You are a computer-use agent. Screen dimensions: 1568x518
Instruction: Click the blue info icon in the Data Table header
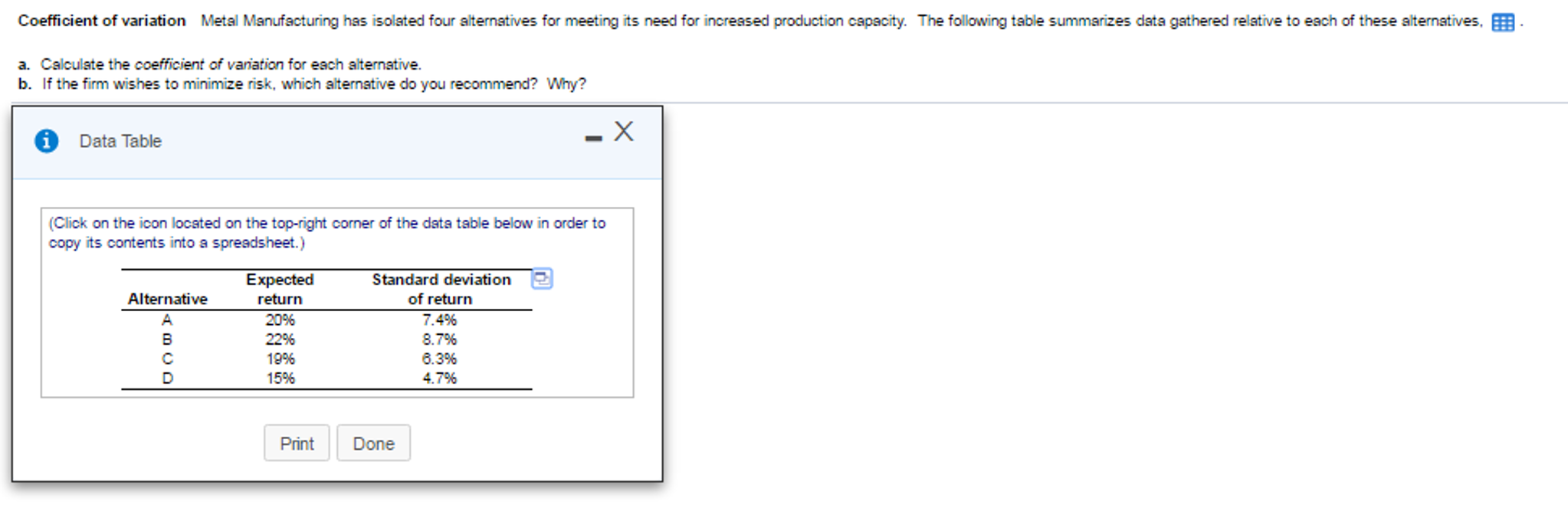click(x=46, y=140)
